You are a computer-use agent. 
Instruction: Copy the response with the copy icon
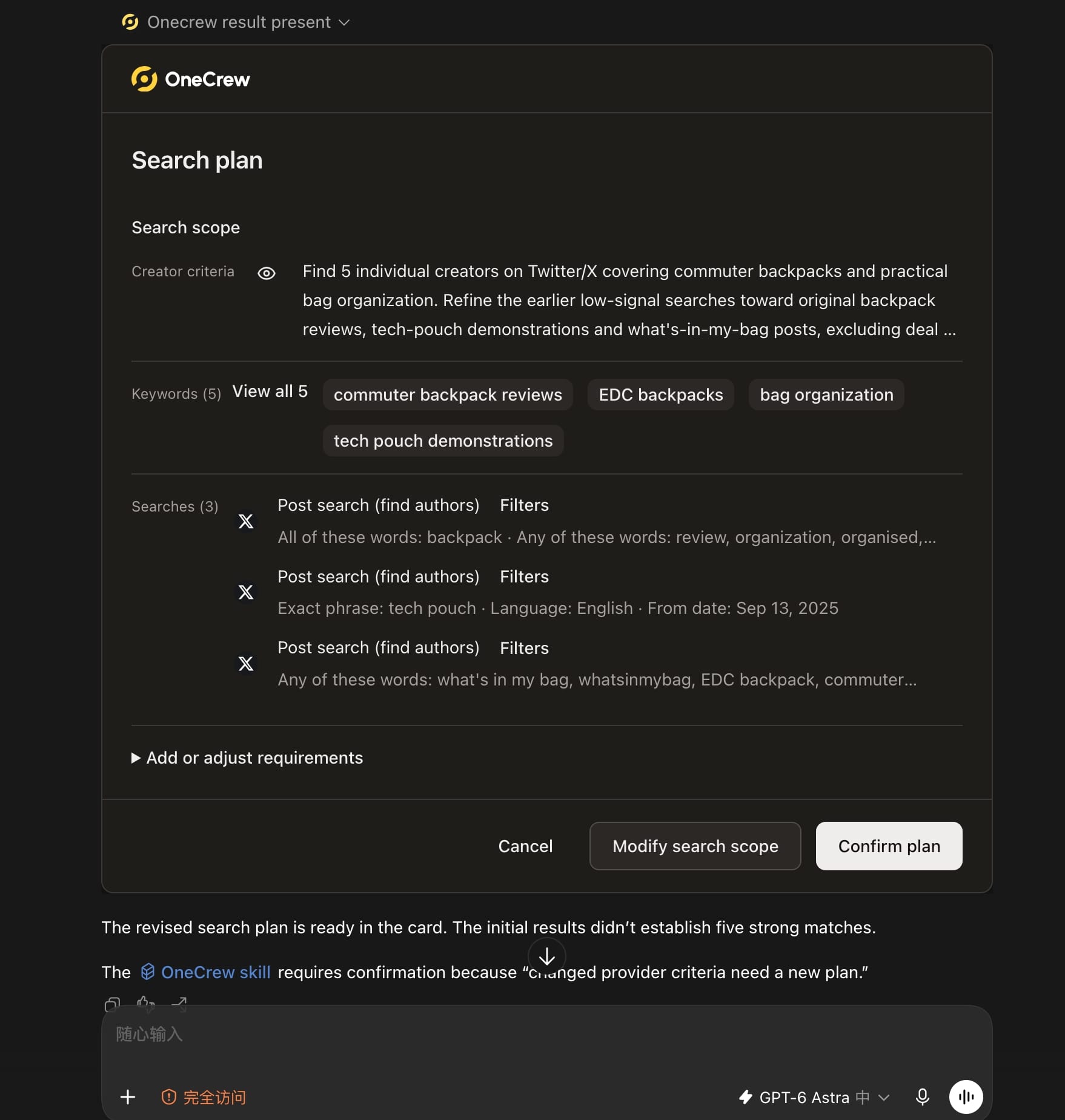(112, 1004)
